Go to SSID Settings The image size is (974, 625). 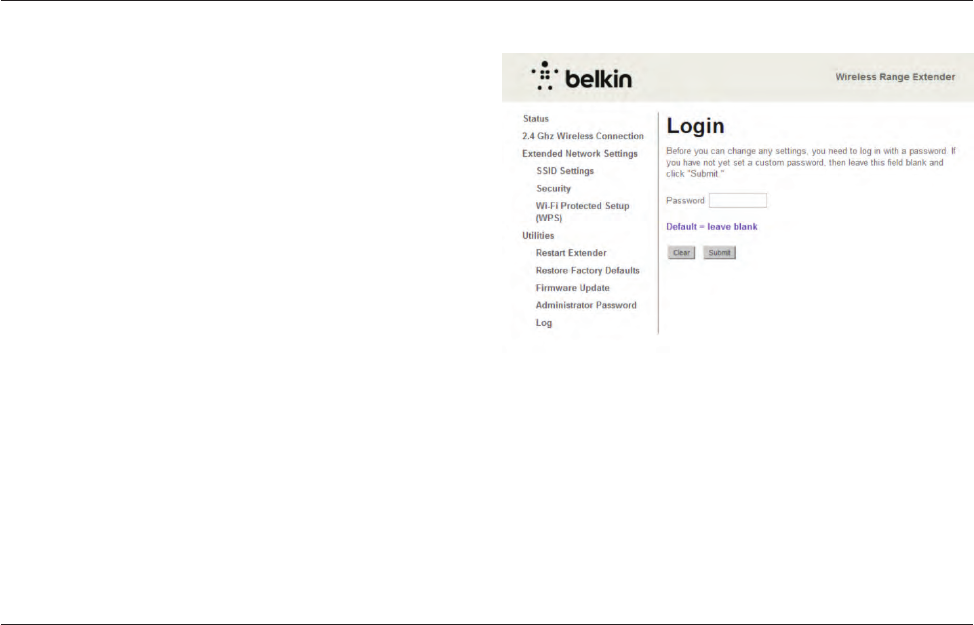(x=565, y=171)
